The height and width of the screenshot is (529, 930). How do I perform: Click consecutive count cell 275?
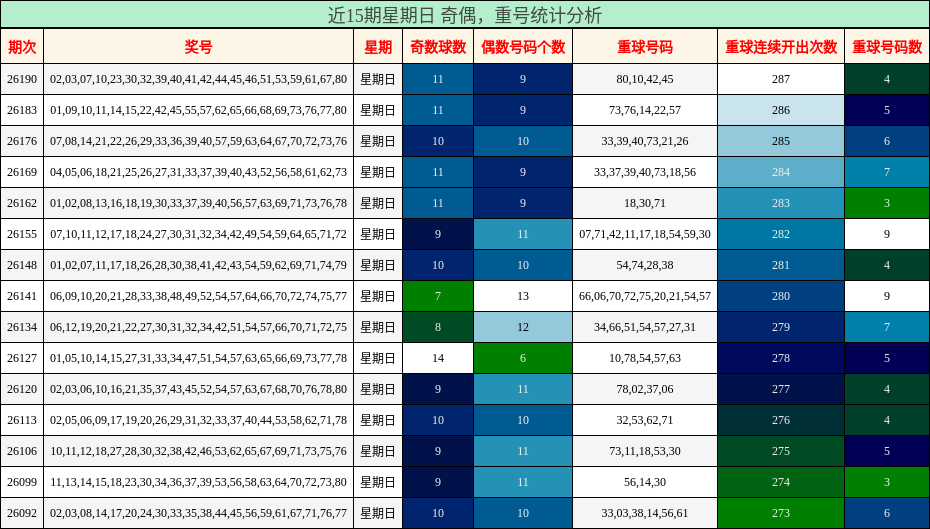tap(781, 451)
